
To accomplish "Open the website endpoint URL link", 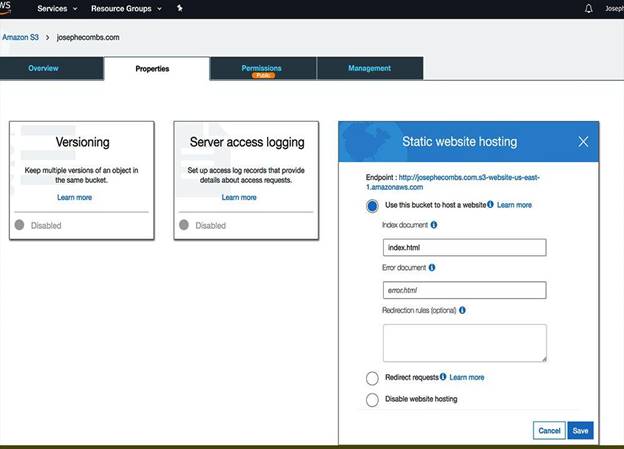I will (453, 182).
